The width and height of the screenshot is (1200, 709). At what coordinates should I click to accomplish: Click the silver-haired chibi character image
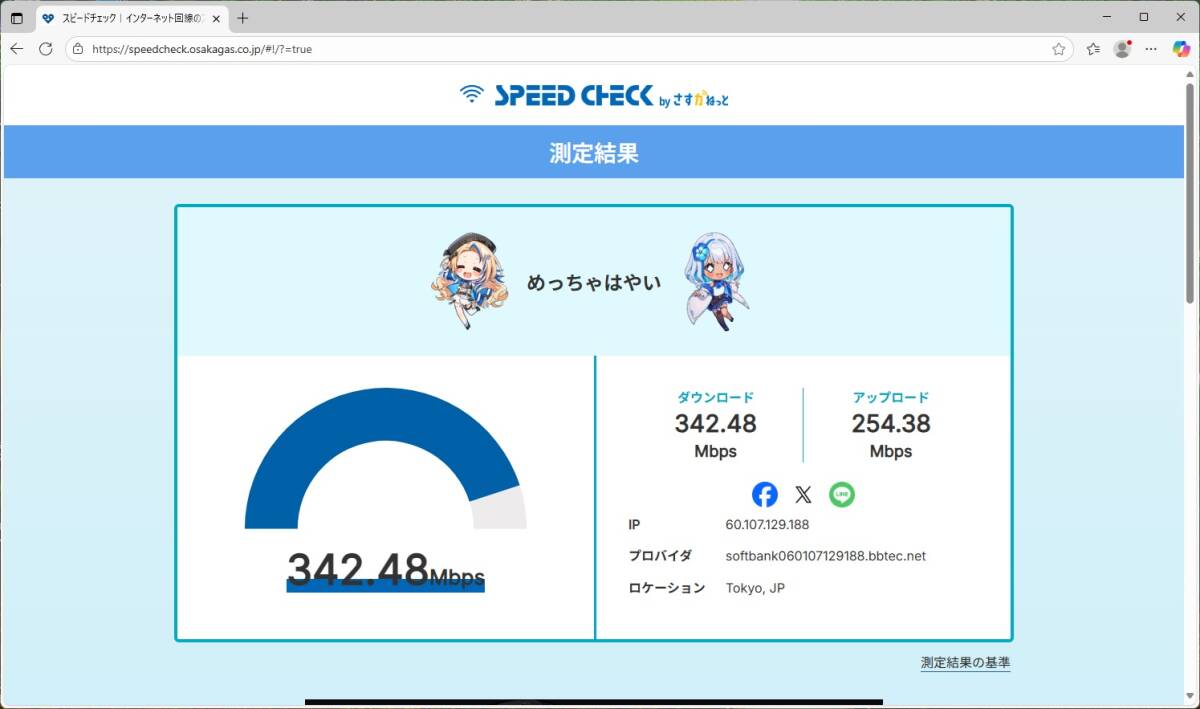click(x=717, y=282)
